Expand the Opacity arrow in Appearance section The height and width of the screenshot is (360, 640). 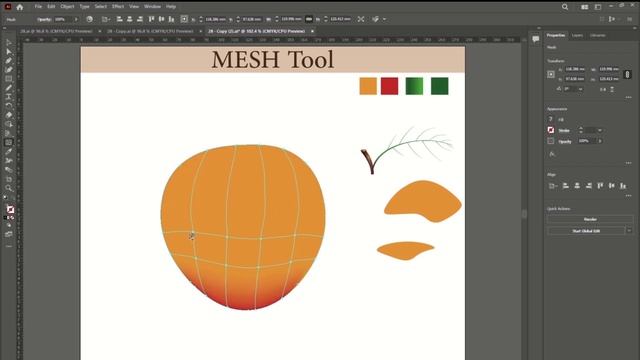click(x=600, y=141)
